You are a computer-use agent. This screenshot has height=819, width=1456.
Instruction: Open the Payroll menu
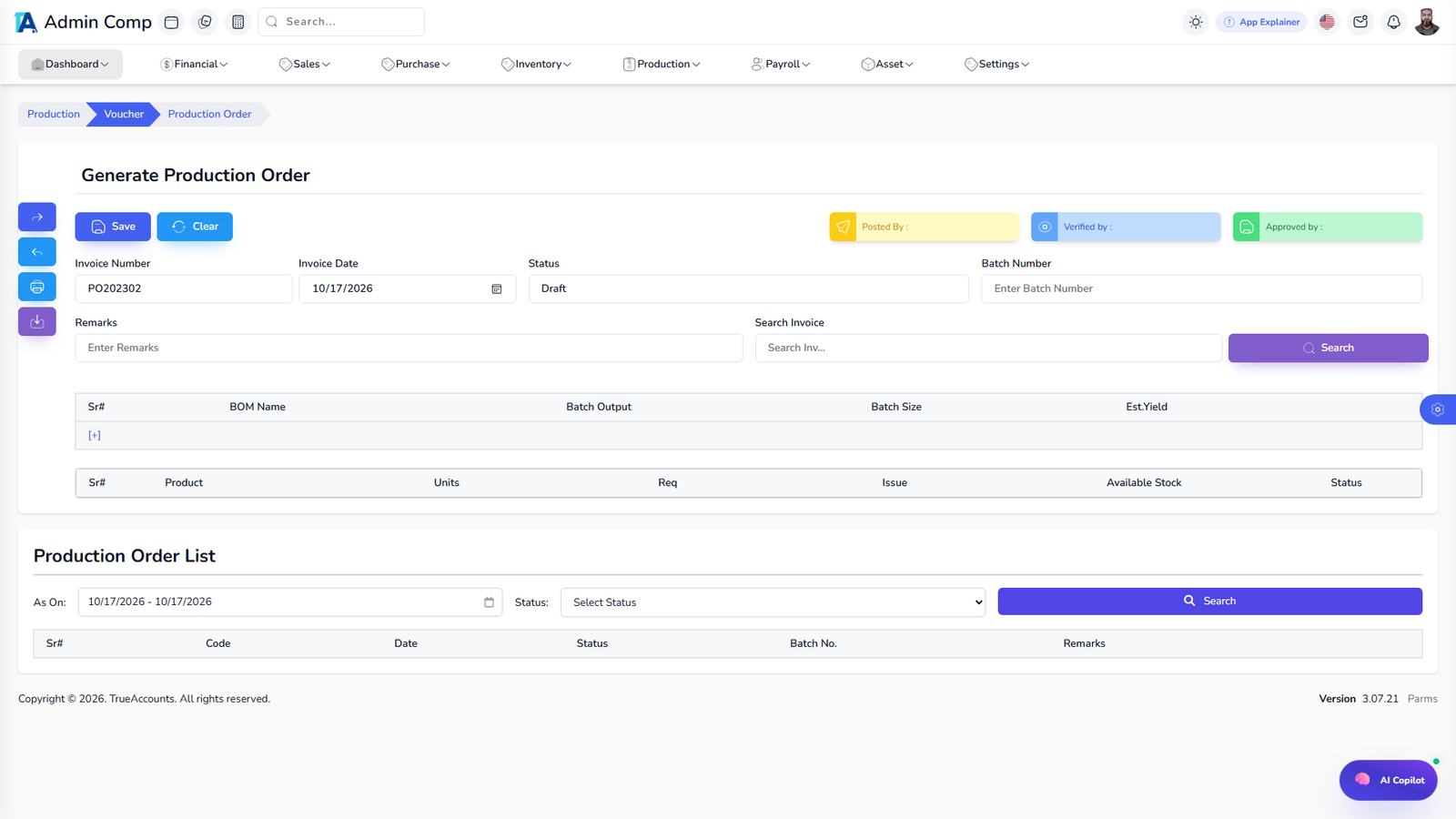pyautogui.click(x=781, y=65)
